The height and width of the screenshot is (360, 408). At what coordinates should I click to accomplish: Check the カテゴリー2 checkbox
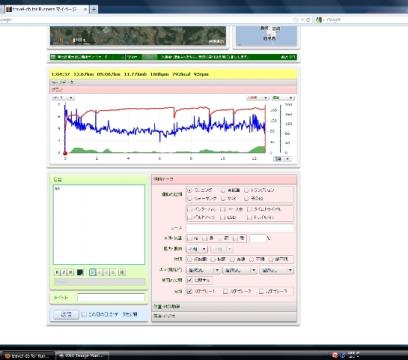coord(226,291)
